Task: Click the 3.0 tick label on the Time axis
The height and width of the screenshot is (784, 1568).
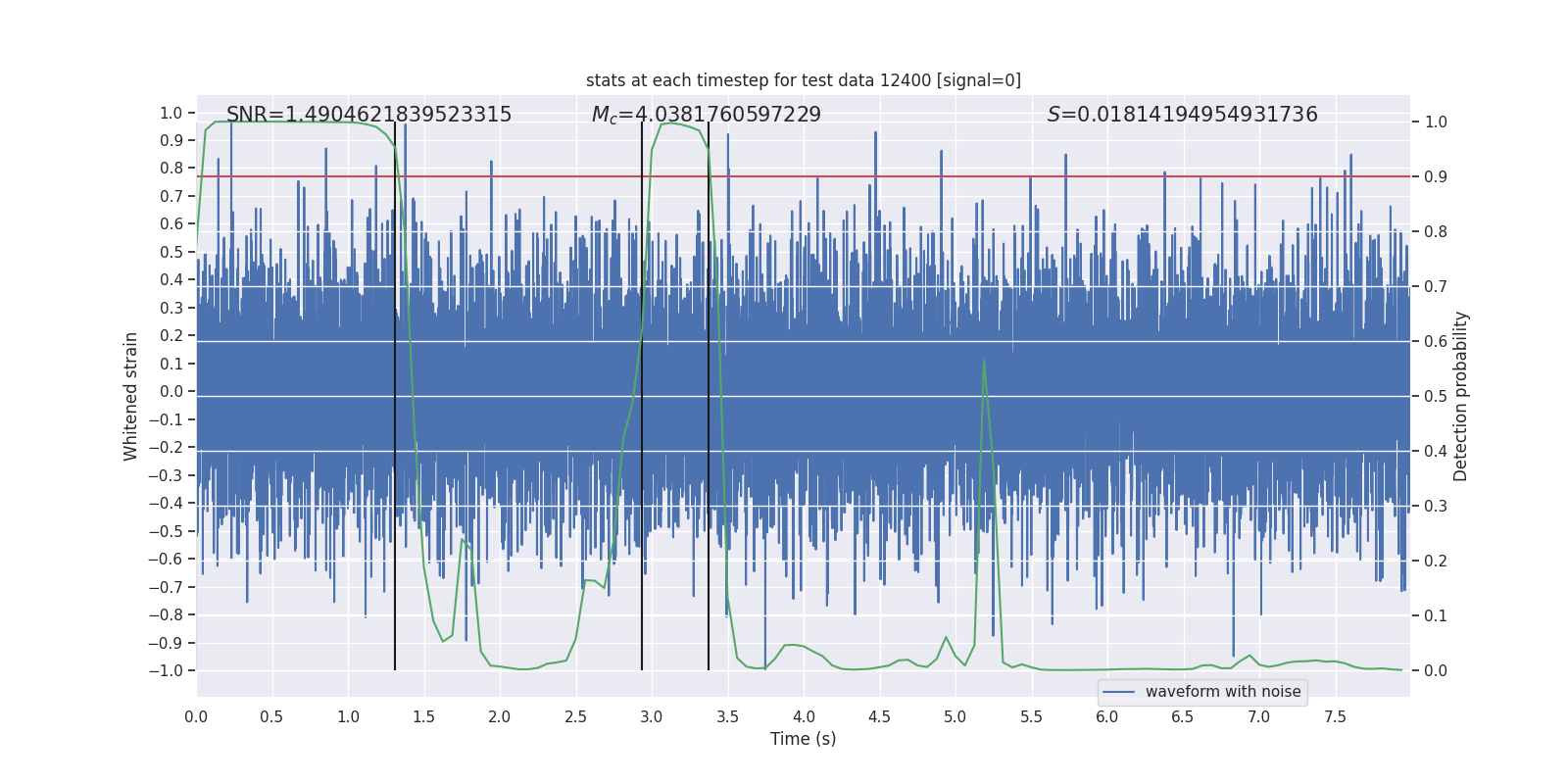Action: coord(652,716)
